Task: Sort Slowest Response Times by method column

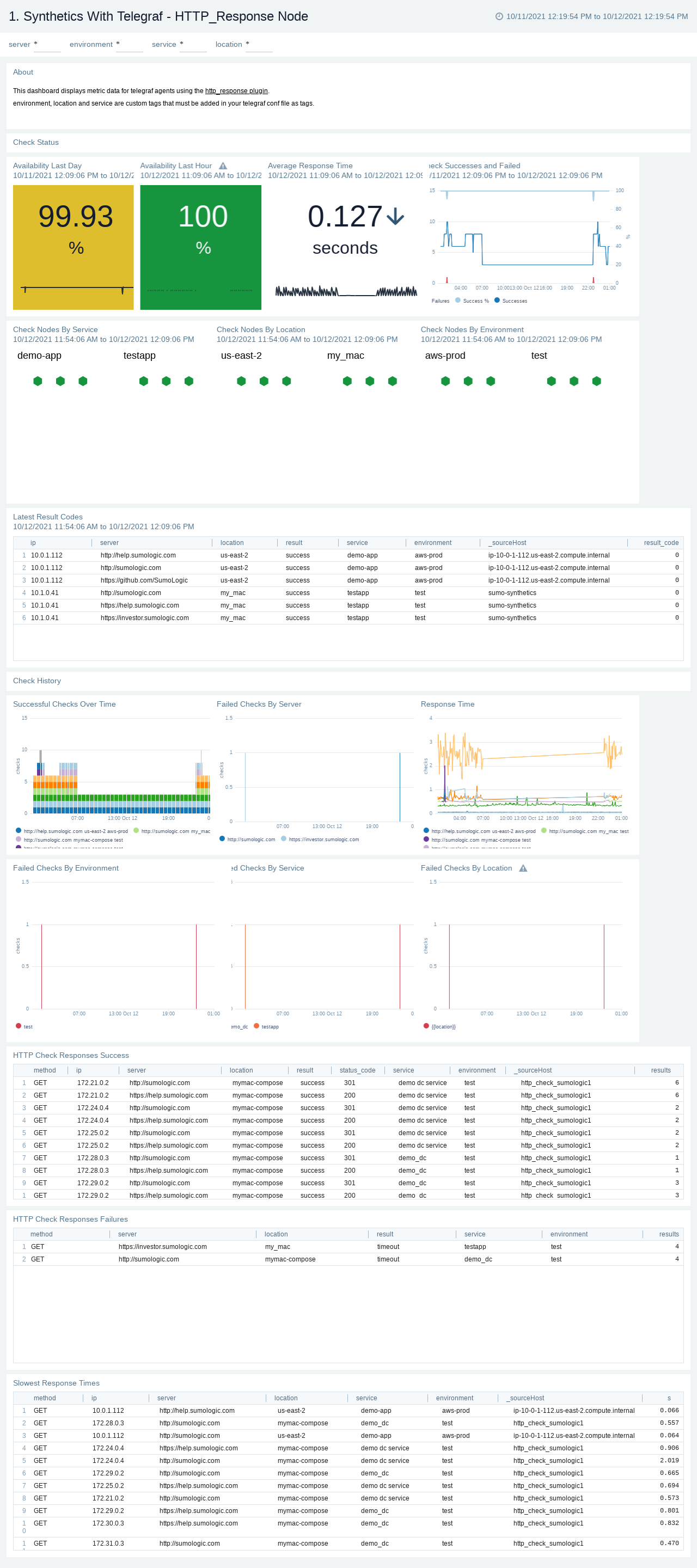Action: [45, 1398]
